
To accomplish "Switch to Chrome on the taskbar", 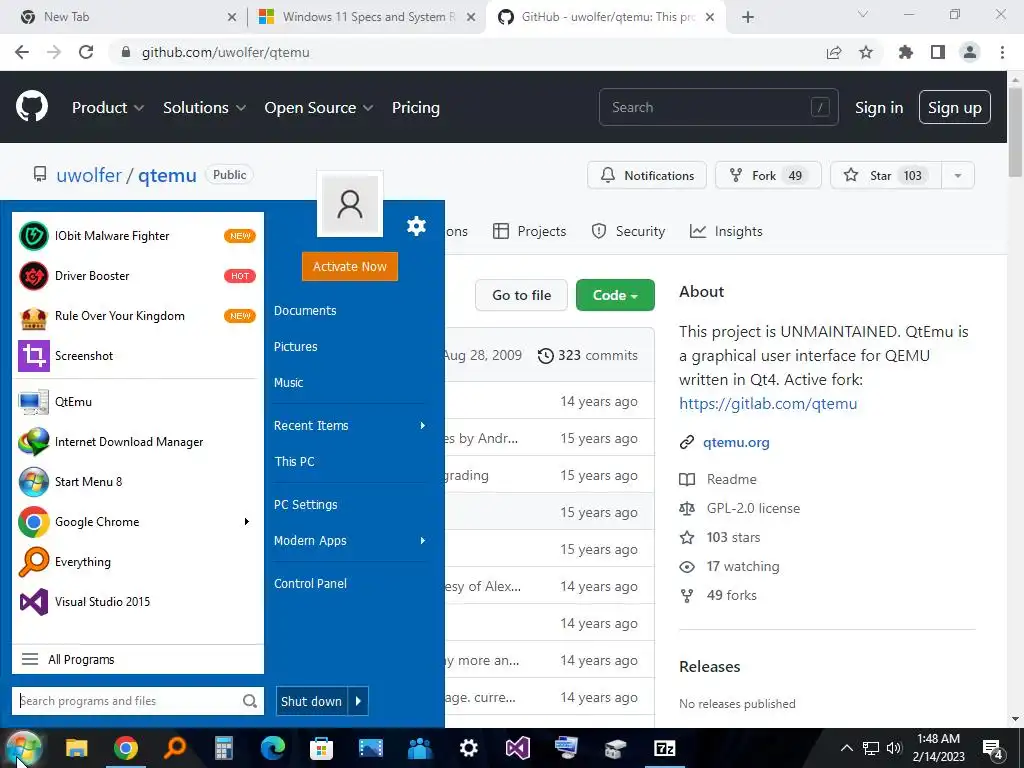I will [125, 748].
